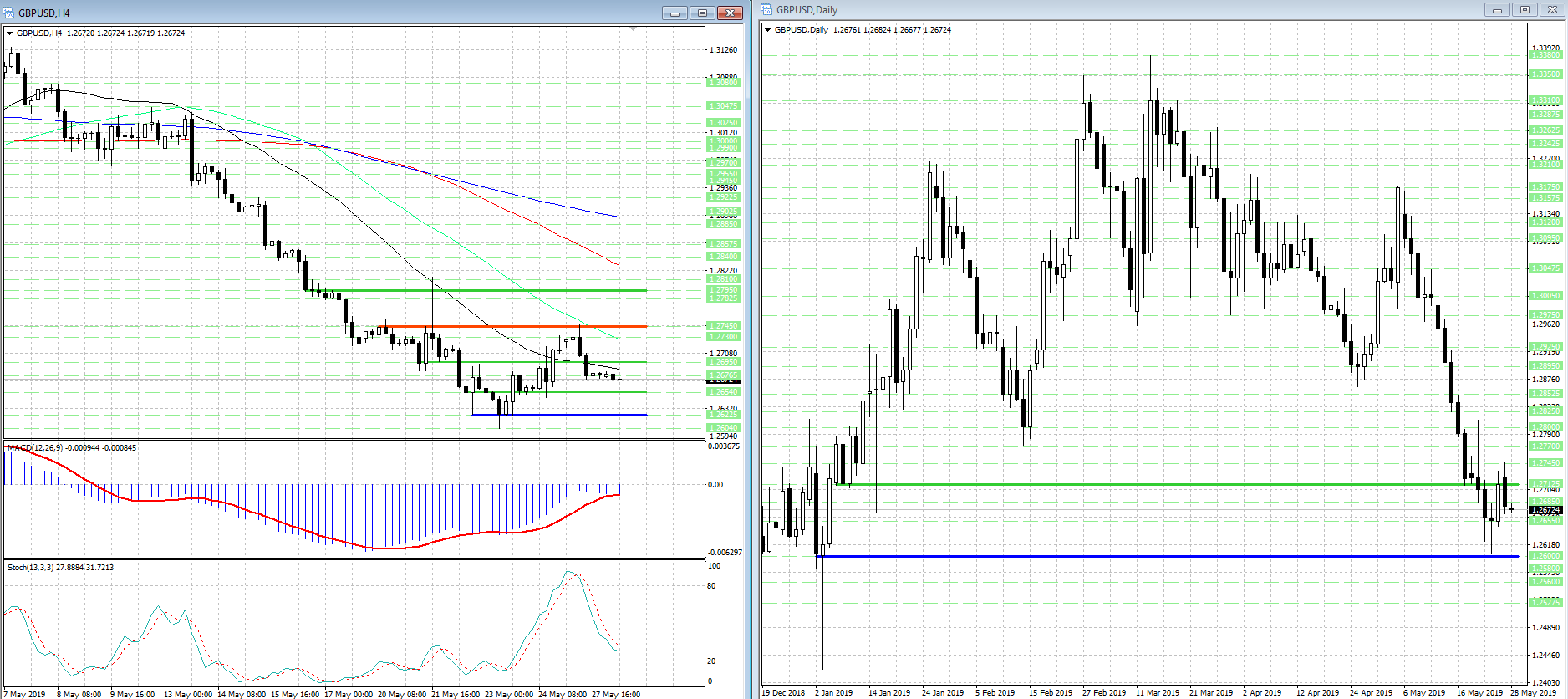Screen dimensions: 1568x699
Task: Click the '13 May 00:00' time label
Action: [188, 694]
